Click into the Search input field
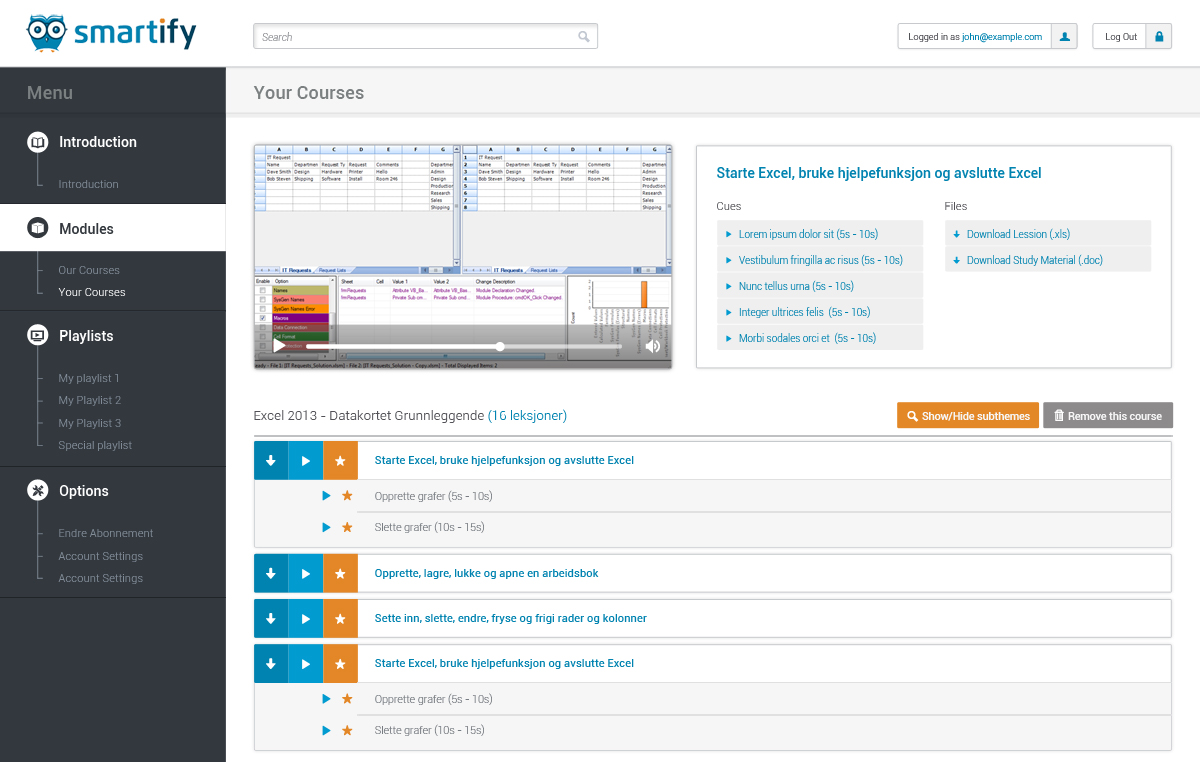 coord(415,37)
